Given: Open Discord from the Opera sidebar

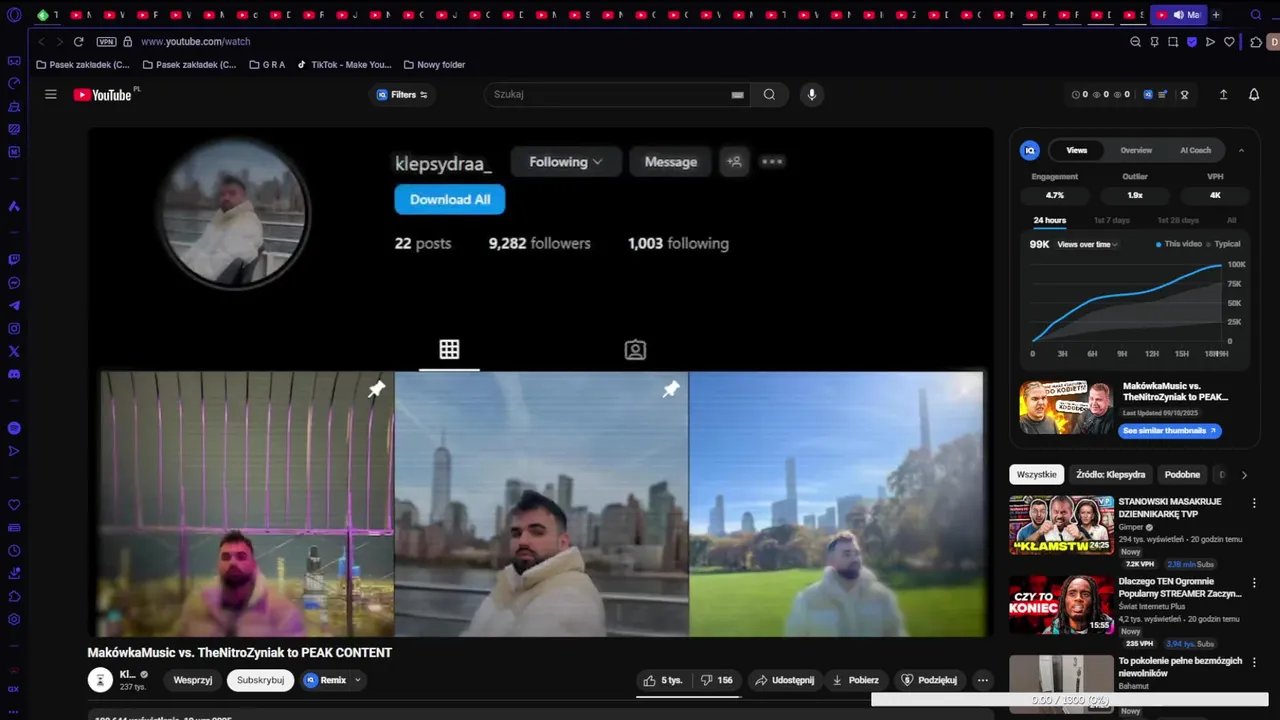Looking at the screenshot, I should (14, 375).
